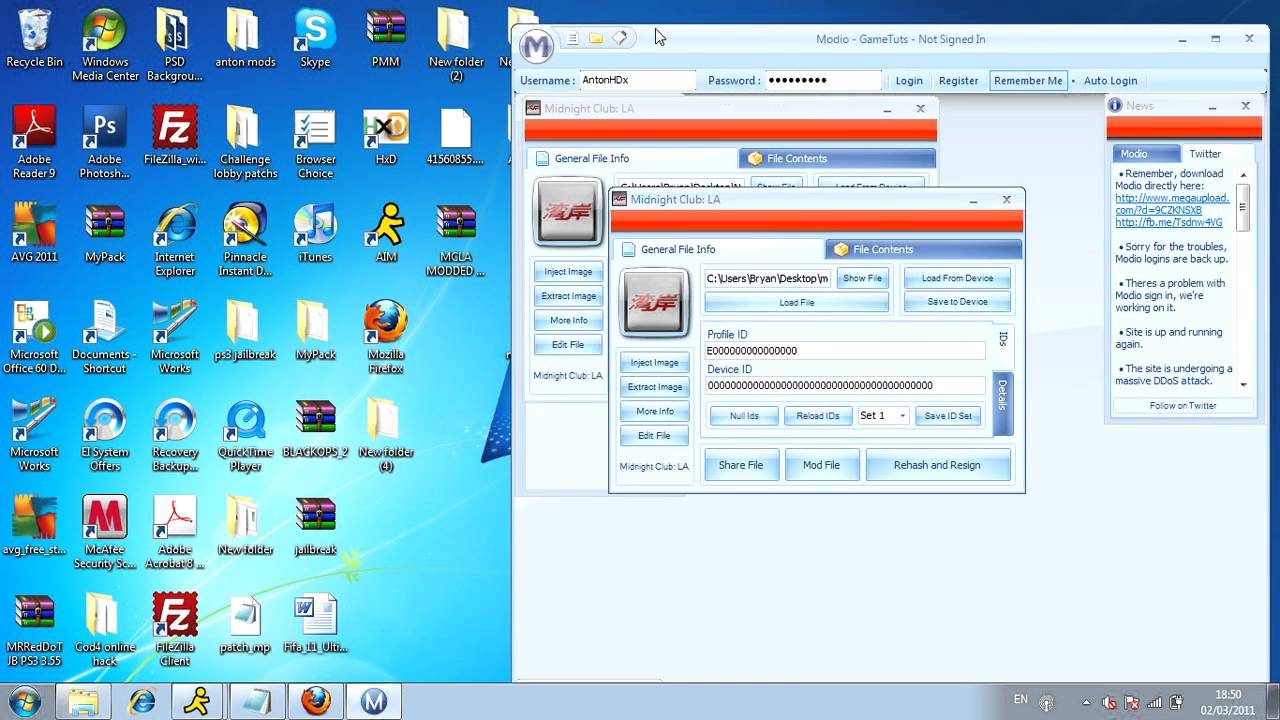Click the Save ID Set button
Viewport: 1280px width, 720px height.
click(x=948, y=416)
